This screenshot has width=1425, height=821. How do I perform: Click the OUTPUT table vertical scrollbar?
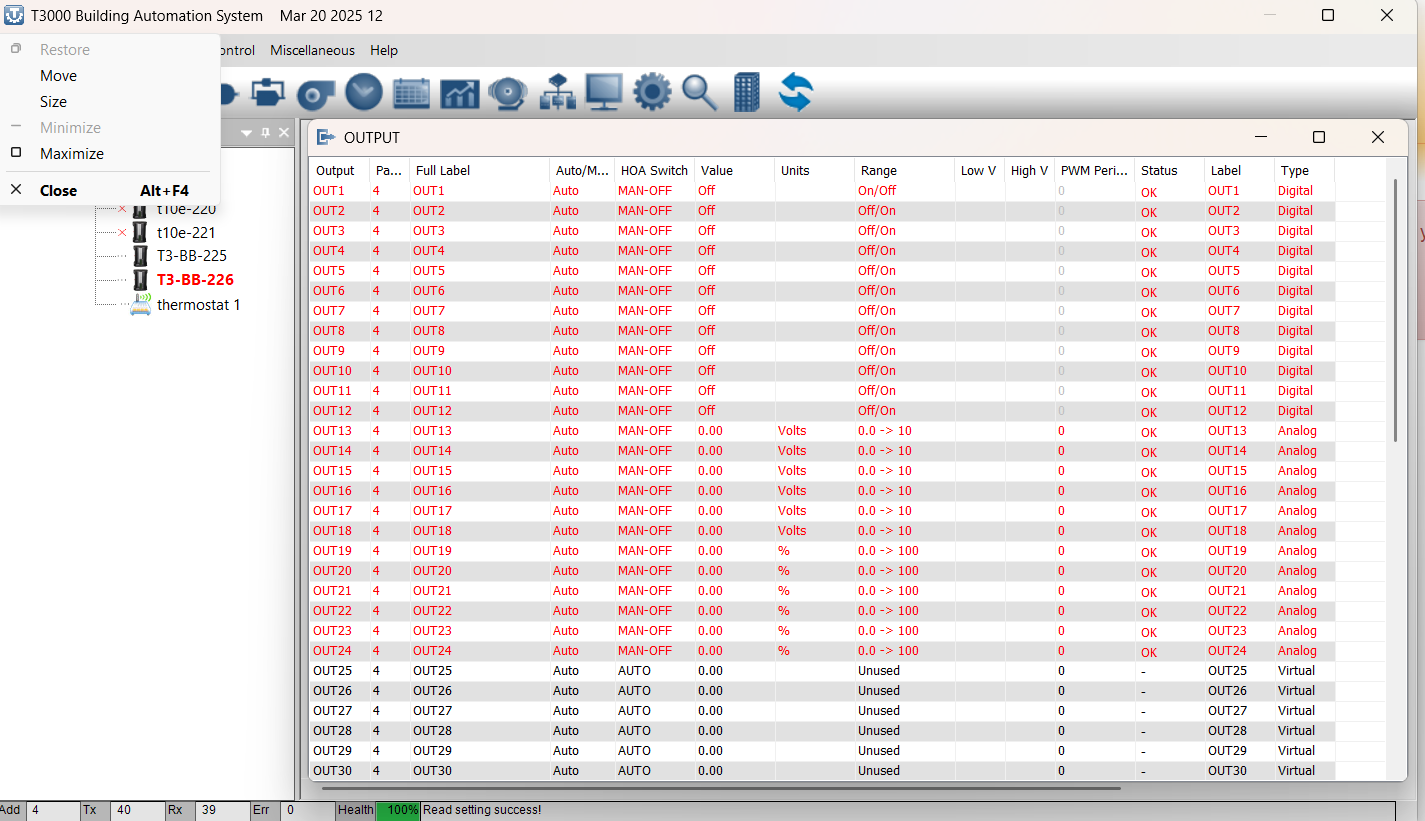(x=1395, y=310)
